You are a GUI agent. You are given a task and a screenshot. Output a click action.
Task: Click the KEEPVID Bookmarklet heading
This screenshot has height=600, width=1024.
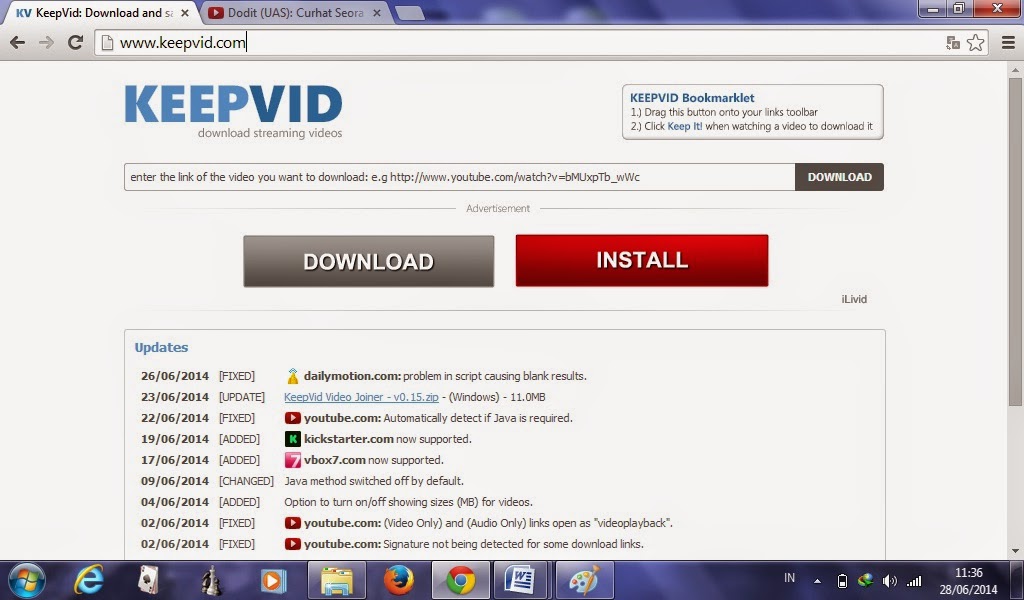pos(692,98)
